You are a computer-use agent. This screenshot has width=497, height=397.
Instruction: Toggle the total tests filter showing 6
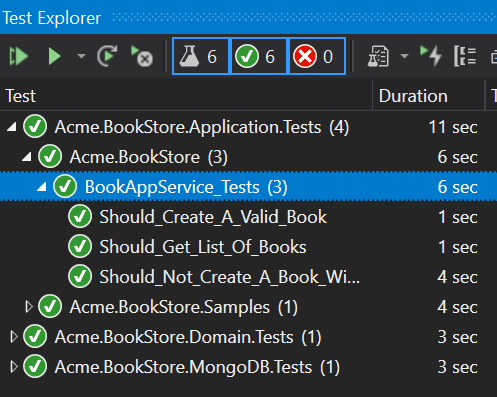(x=200, y=56)
